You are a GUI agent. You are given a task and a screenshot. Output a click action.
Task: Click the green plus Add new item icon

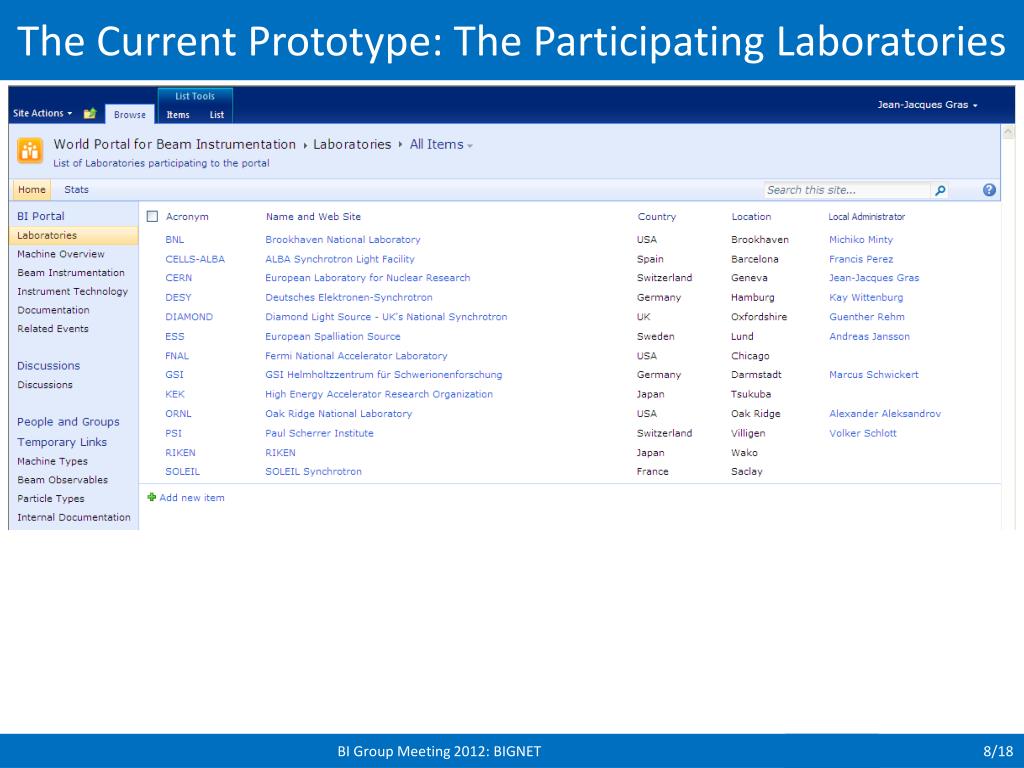tap(152, 497)
